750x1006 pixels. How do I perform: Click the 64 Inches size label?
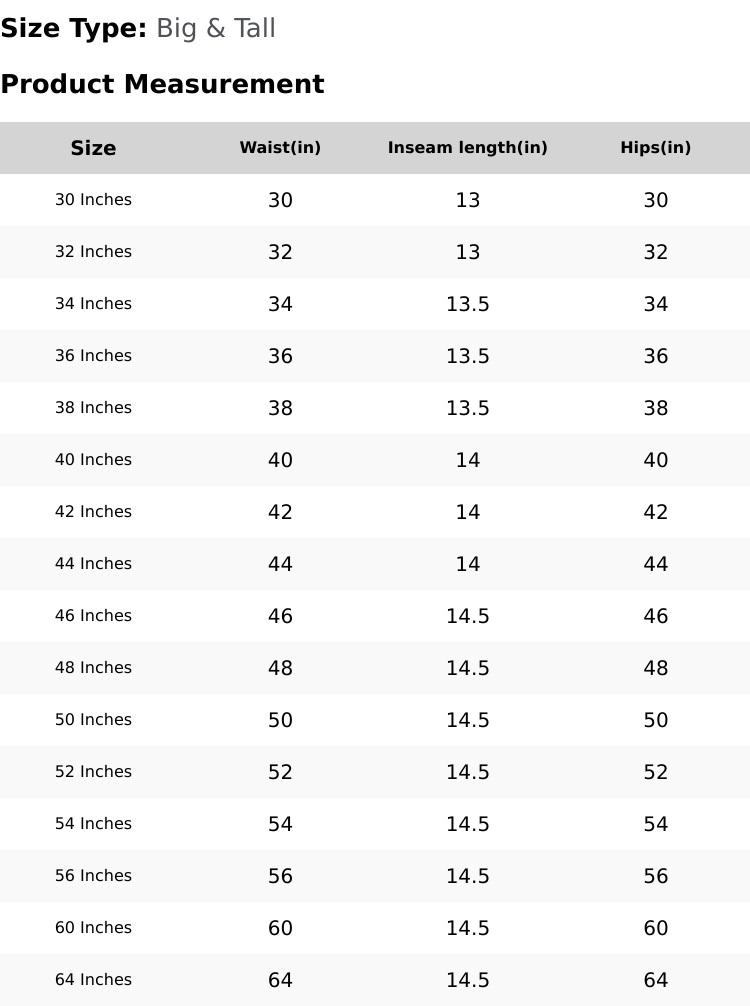93,980
